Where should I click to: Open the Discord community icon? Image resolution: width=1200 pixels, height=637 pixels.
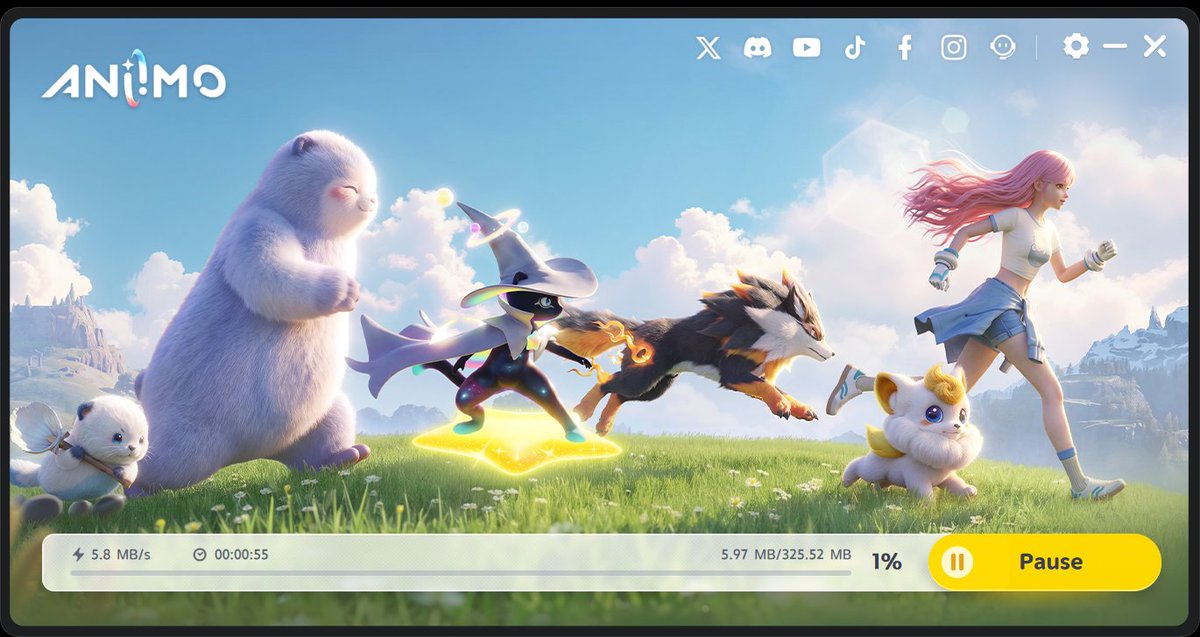pos(758,47)
